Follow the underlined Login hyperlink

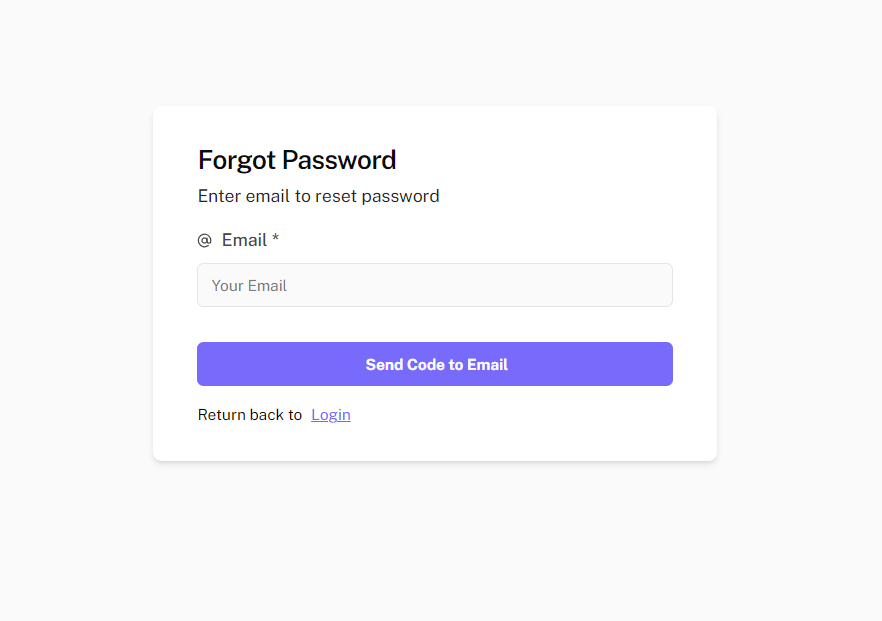click(x=331, y=415)
